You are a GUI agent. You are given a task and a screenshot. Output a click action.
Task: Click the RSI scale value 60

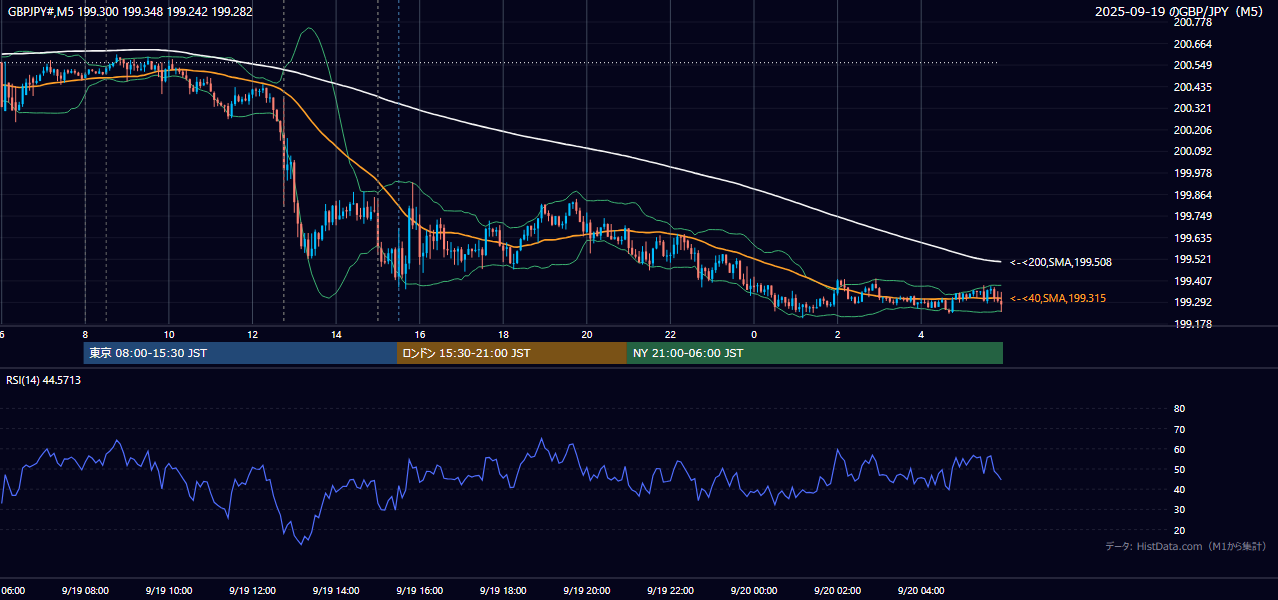(1179, 449)
